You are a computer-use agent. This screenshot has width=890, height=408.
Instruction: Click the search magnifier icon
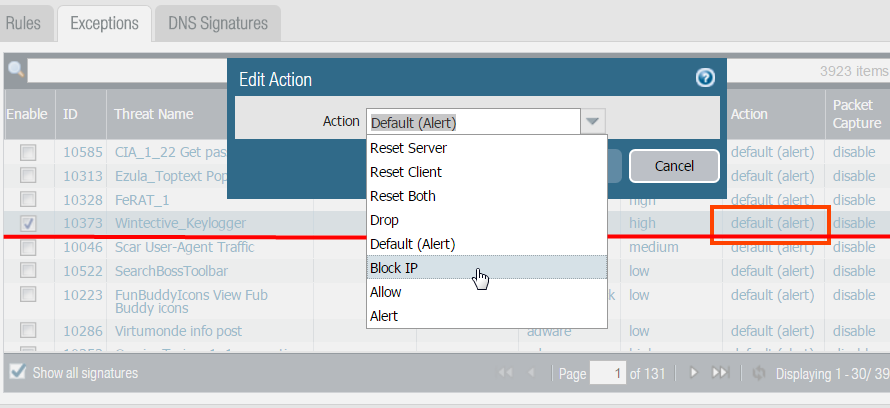pos(16,70)
